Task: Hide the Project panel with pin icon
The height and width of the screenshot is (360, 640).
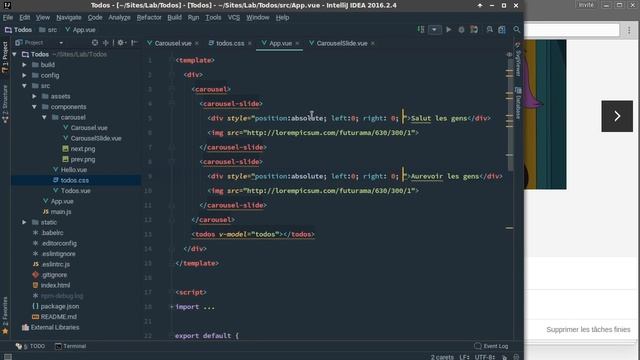Action: click(134, 42)
